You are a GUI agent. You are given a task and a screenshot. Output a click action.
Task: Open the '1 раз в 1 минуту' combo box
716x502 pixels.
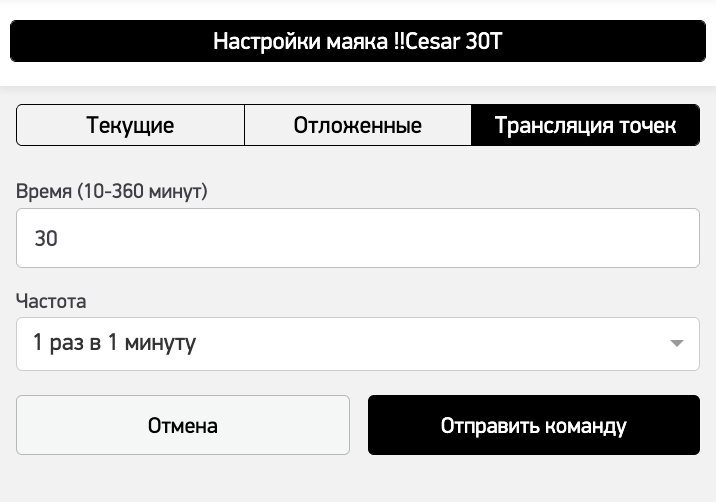(x=357, y=344)
